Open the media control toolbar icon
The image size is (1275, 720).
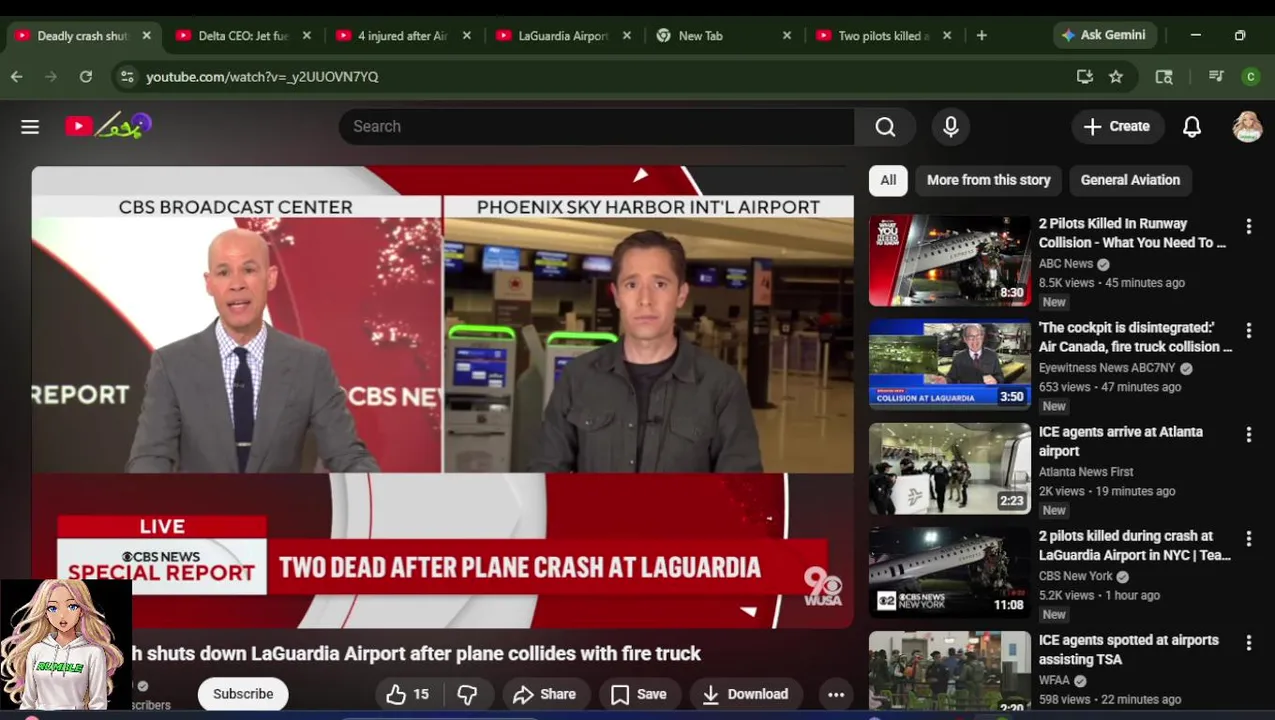pyautogui.click(x=1216, y=76)
